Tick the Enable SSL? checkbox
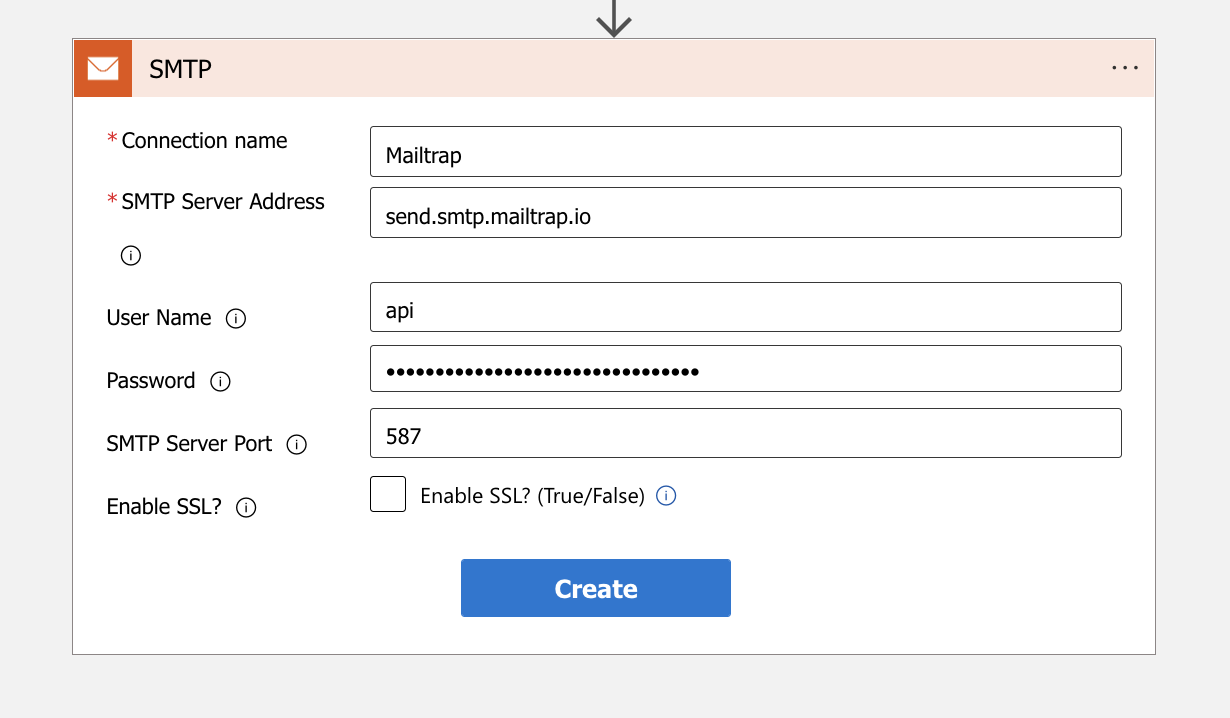This screenshot has height=718, width=1230. click(x=388, y=494)
